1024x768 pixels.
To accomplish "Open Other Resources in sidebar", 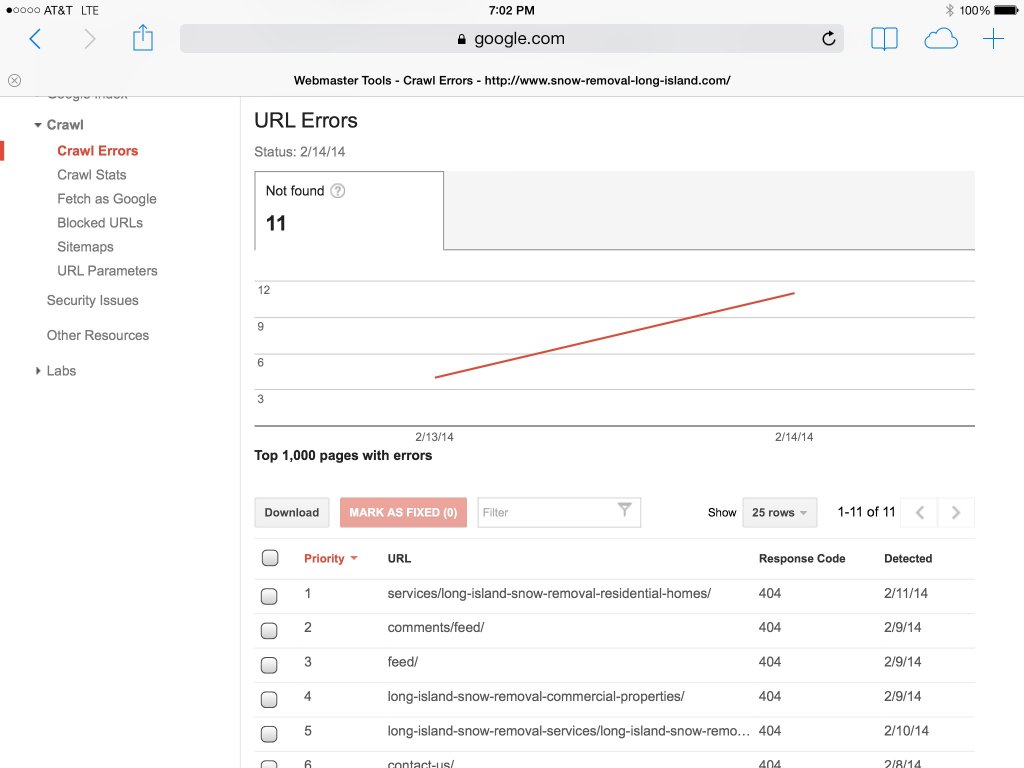I will pyautogui.click(x=98, y=335).
